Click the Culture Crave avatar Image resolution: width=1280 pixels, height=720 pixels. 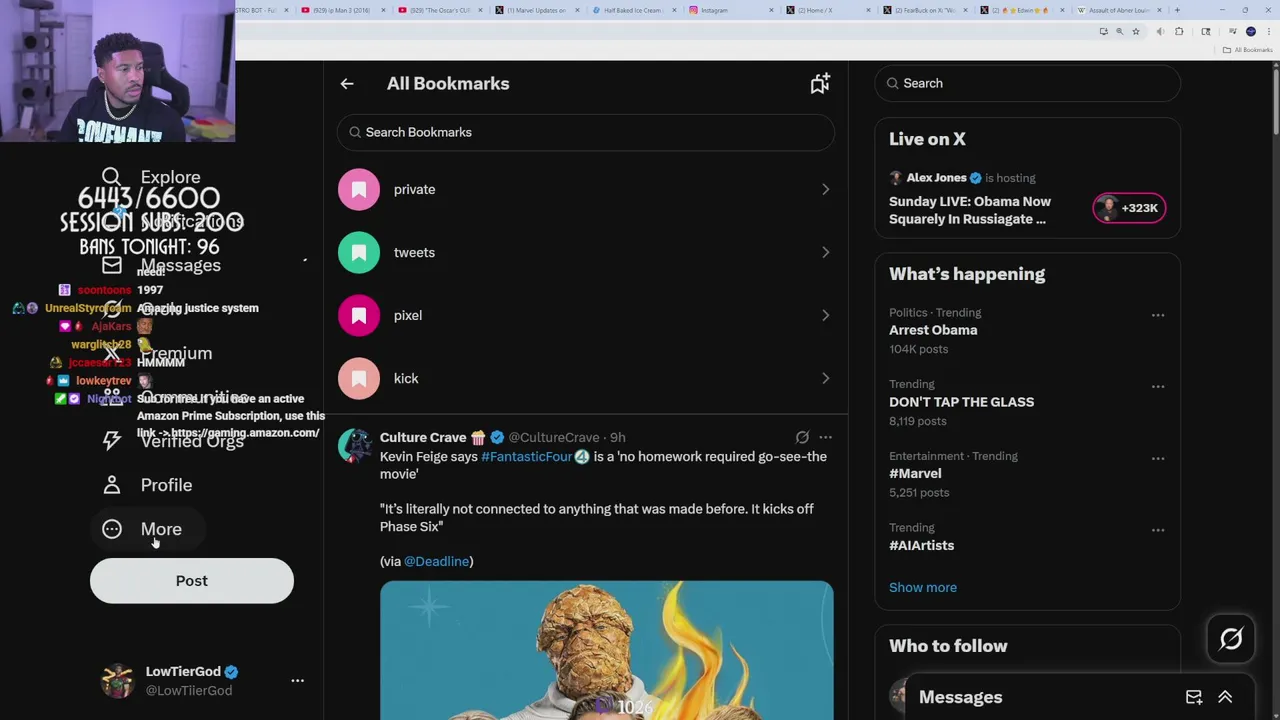(354, 446)
